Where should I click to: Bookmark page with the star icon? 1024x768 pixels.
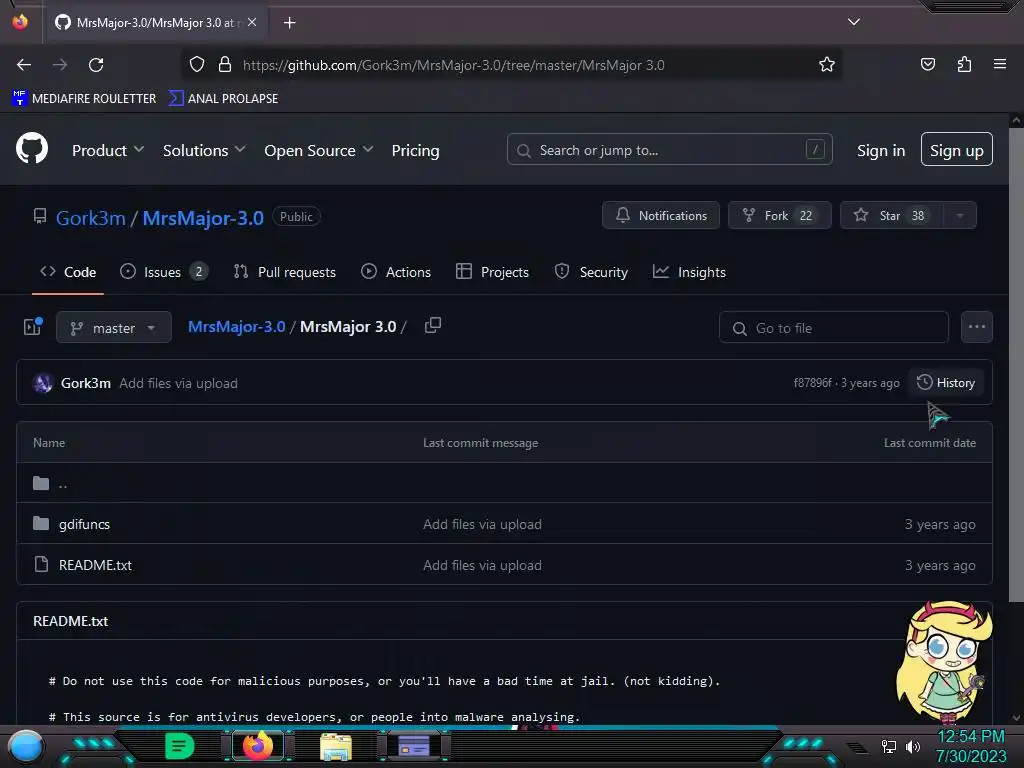point(827,64)
